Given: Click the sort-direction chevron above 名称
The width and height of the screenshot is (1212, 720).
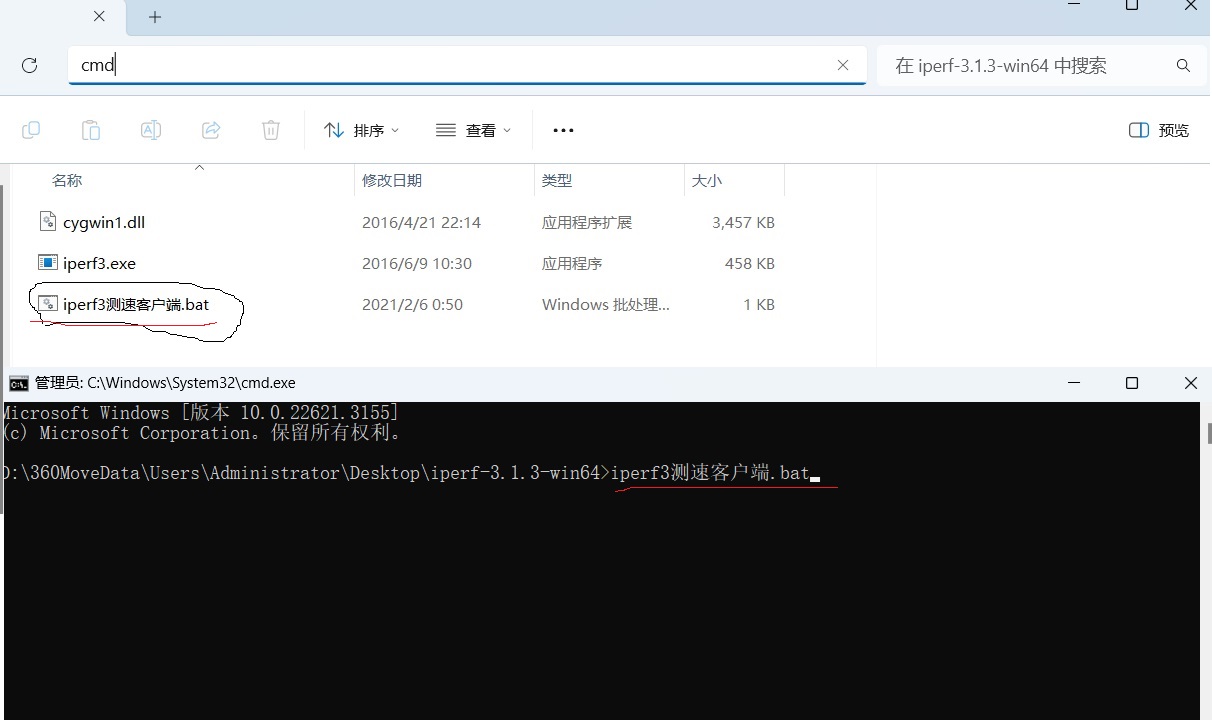Looking at the screenshot, I should pos(199,167).
